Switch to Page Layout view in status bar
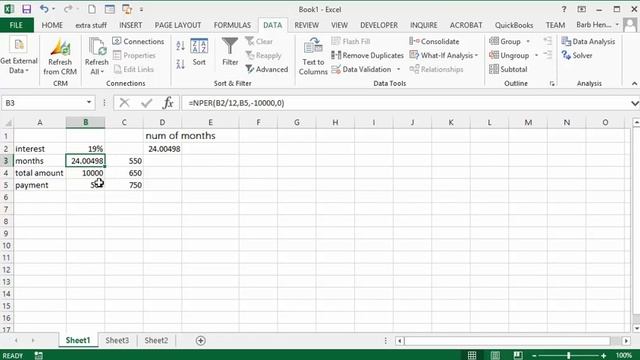This screenshot has width=640, height=360. coord(495,356)
